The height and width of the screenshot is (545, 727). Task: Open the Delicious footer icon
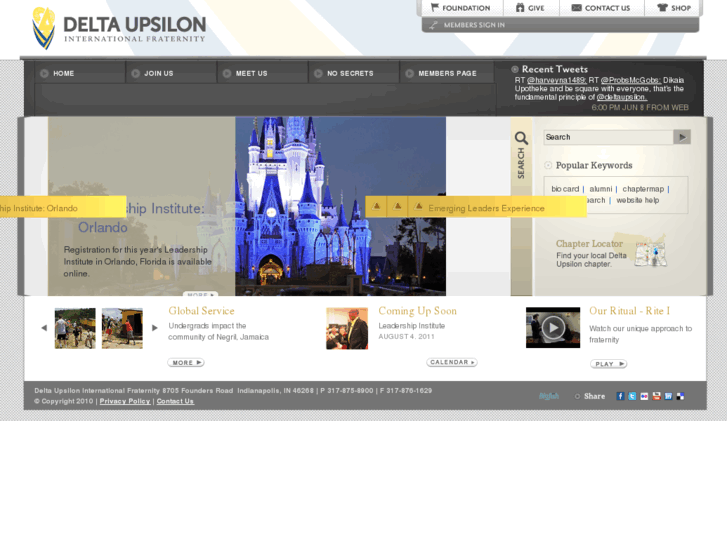click(x=681, y=396)
